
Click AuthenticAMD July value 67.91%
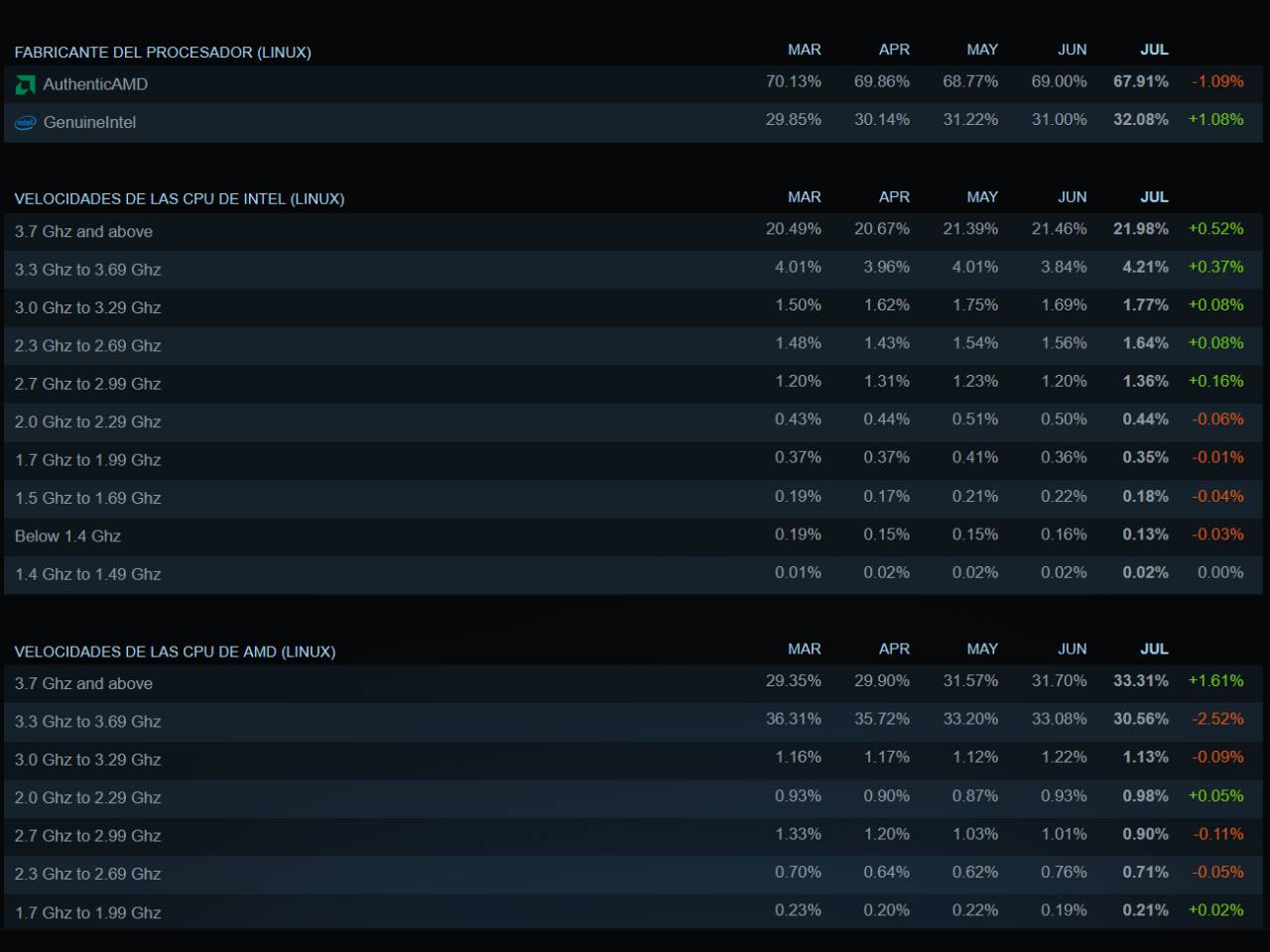[1141, 81]
